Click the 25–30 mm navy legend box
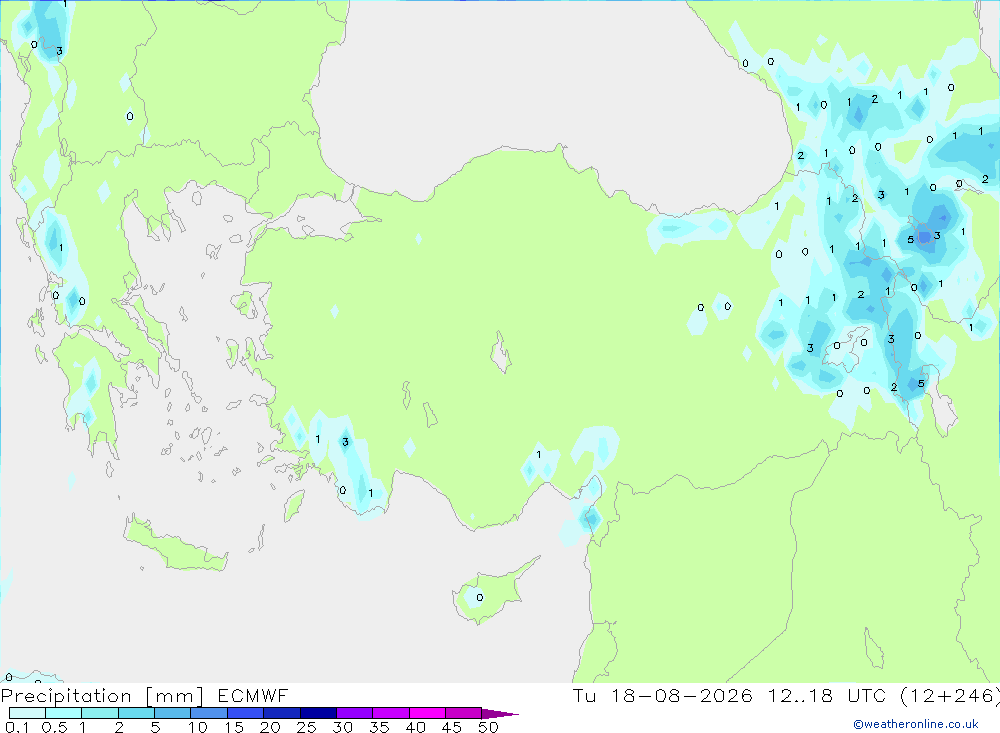Image resolution: width=1000 pixels, height=733 pixels. pos(318,713)
